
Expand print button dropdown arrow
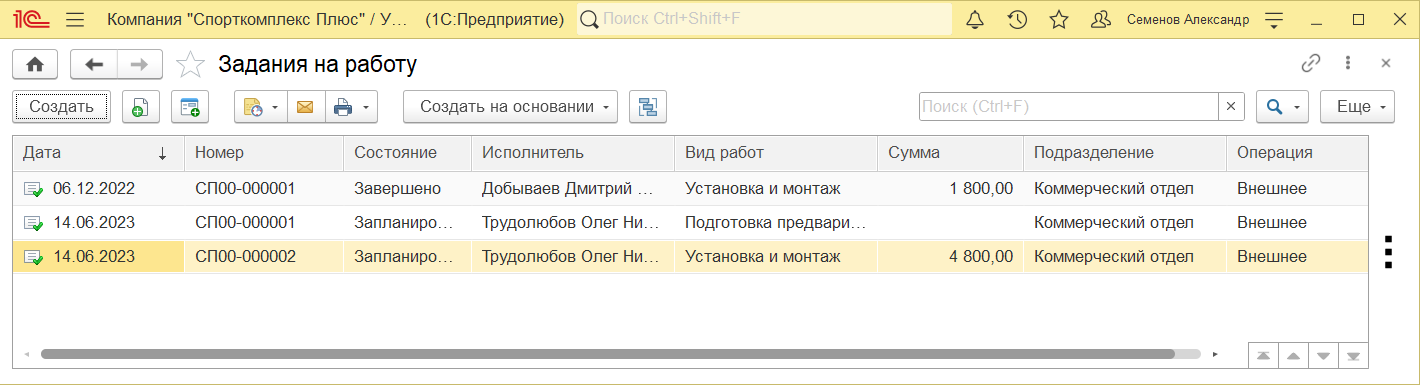click(366, 107)
